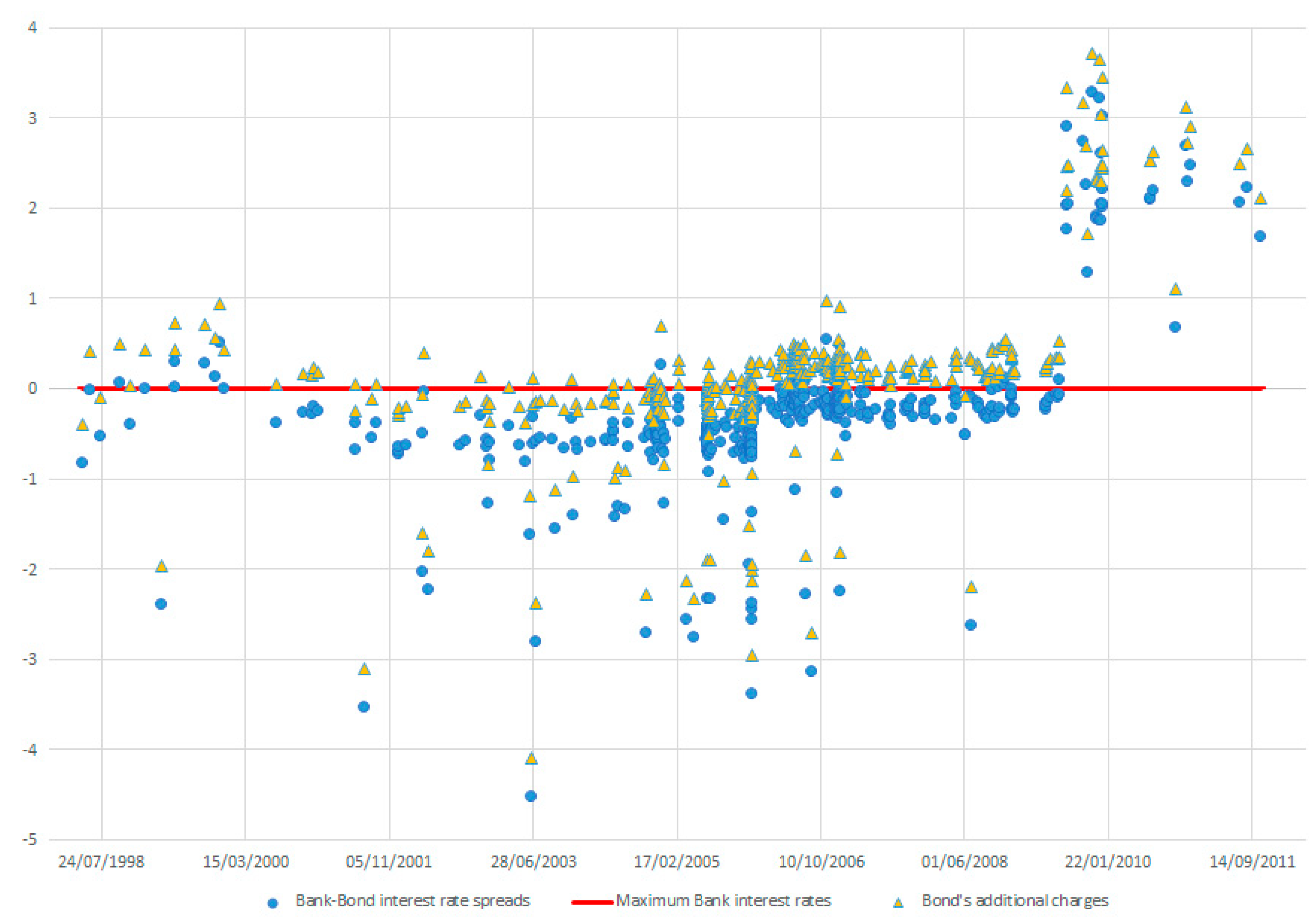Viewport: 1316px width, 922px height.
Task: Click the blue dot near -3.5 before 05/11/2001
Action: coord(363,707)
